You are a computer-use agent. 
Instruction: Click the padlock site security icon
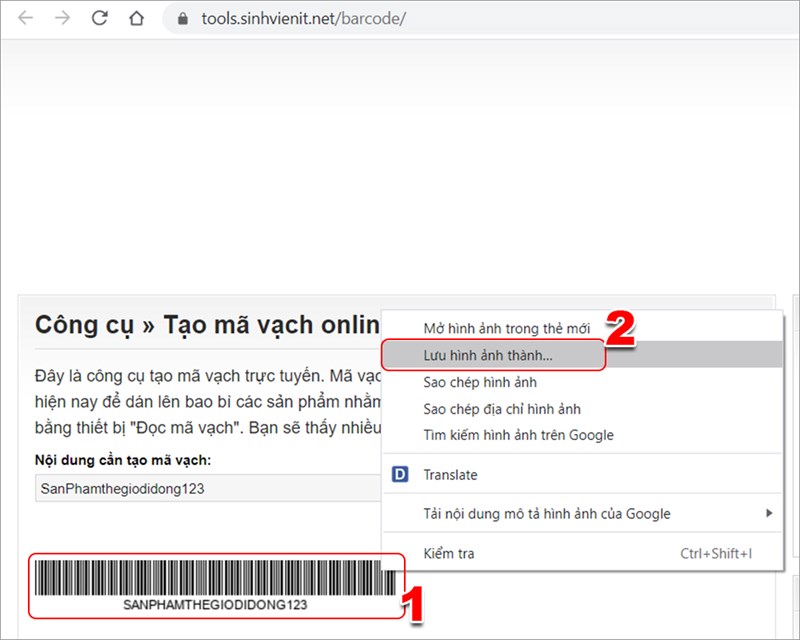tap(182, 18)
